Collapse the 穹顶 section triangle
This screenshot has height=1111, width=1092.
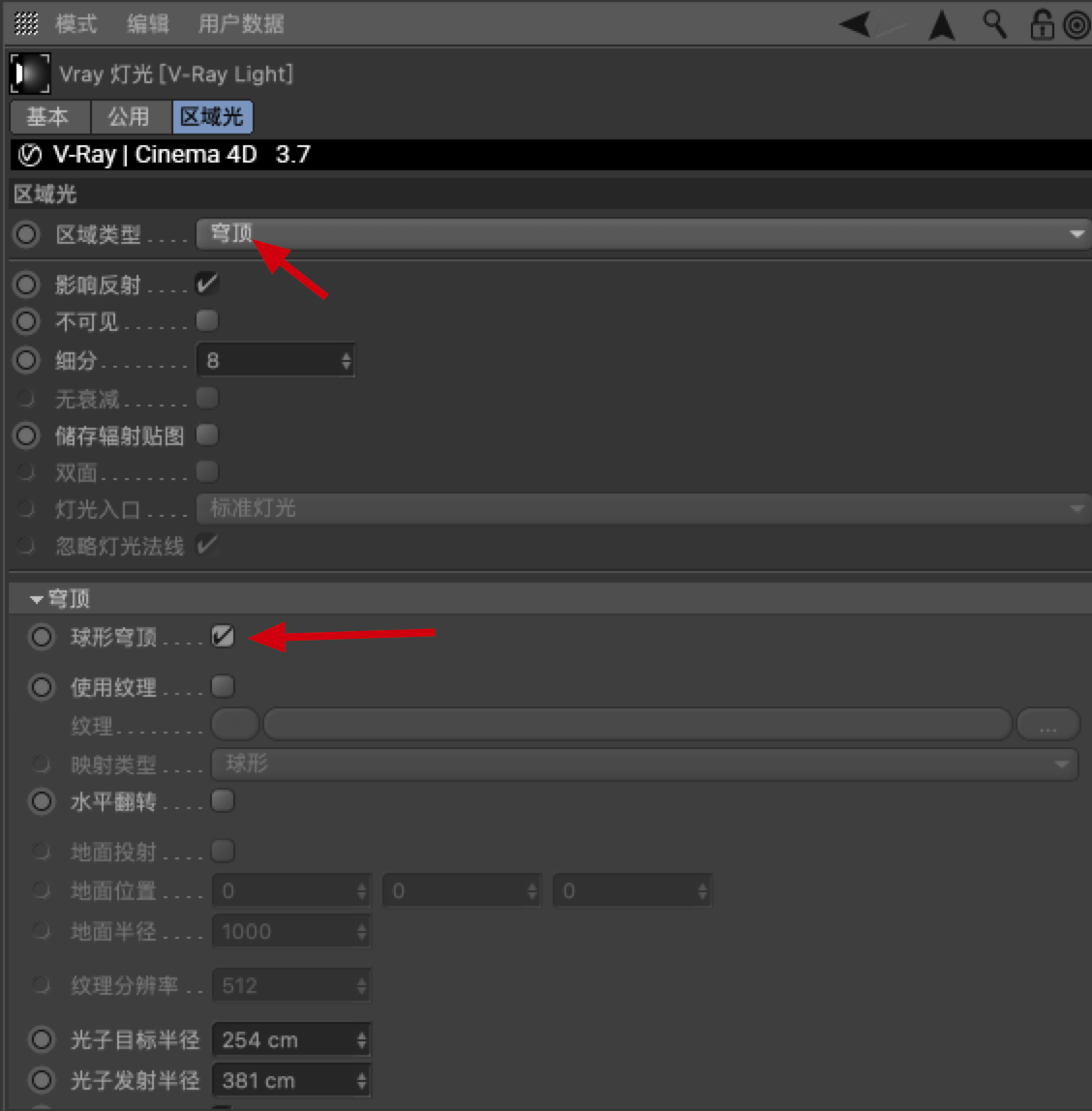point(36,599)
